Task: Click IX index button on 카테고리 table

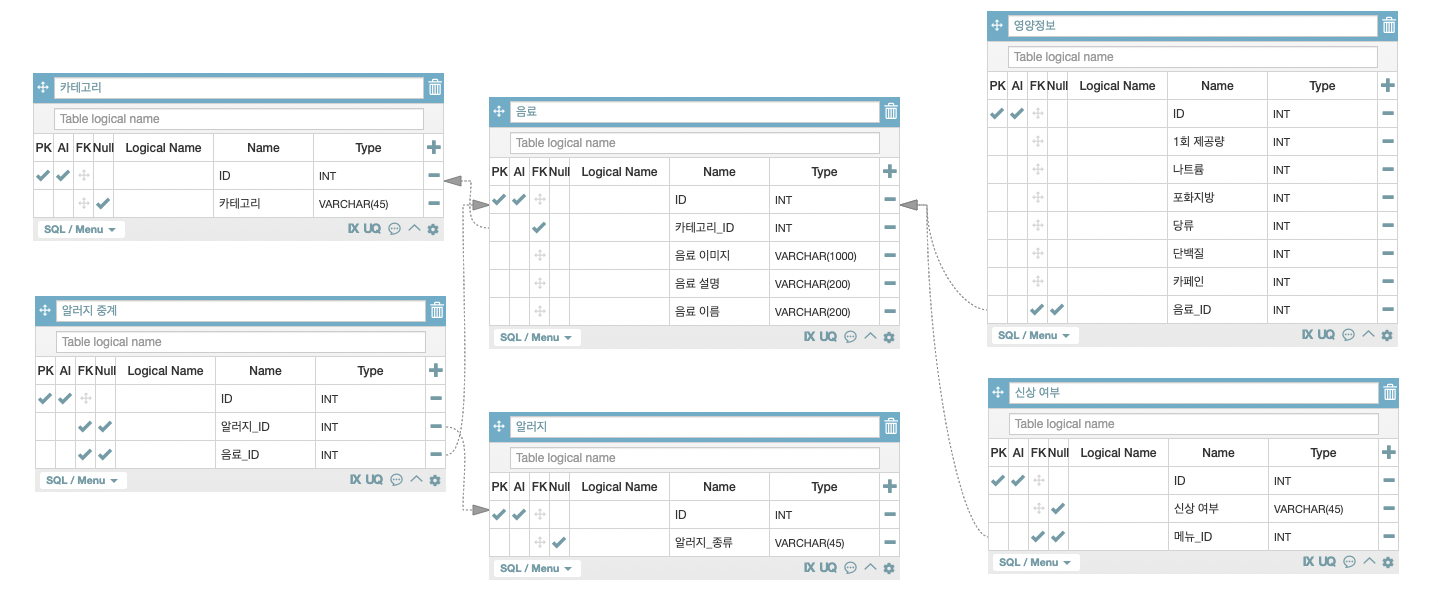Action: point(353,229)
